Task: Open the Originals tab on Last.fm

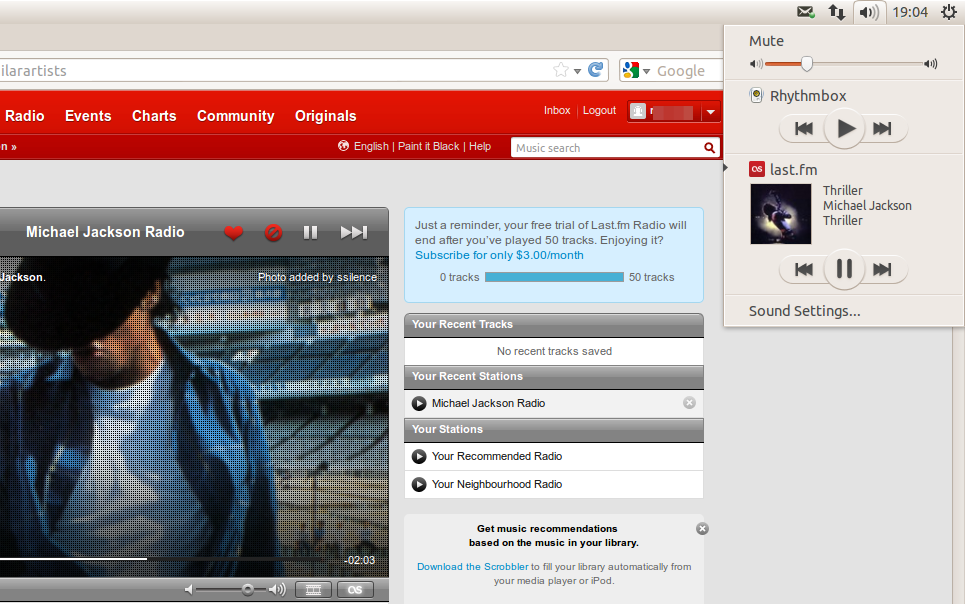Action: [326, 116]
